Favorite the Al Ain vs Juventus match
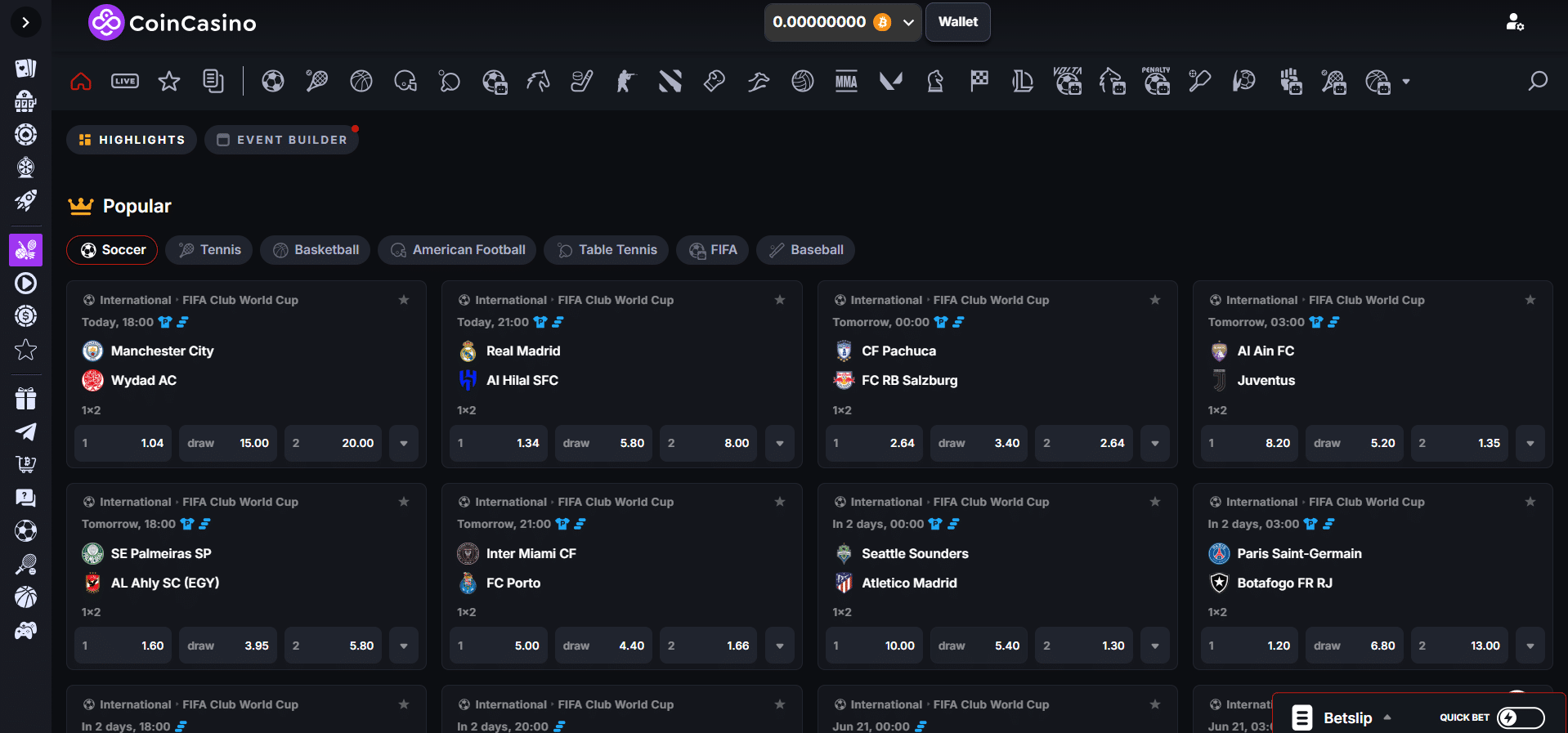 1530,300
